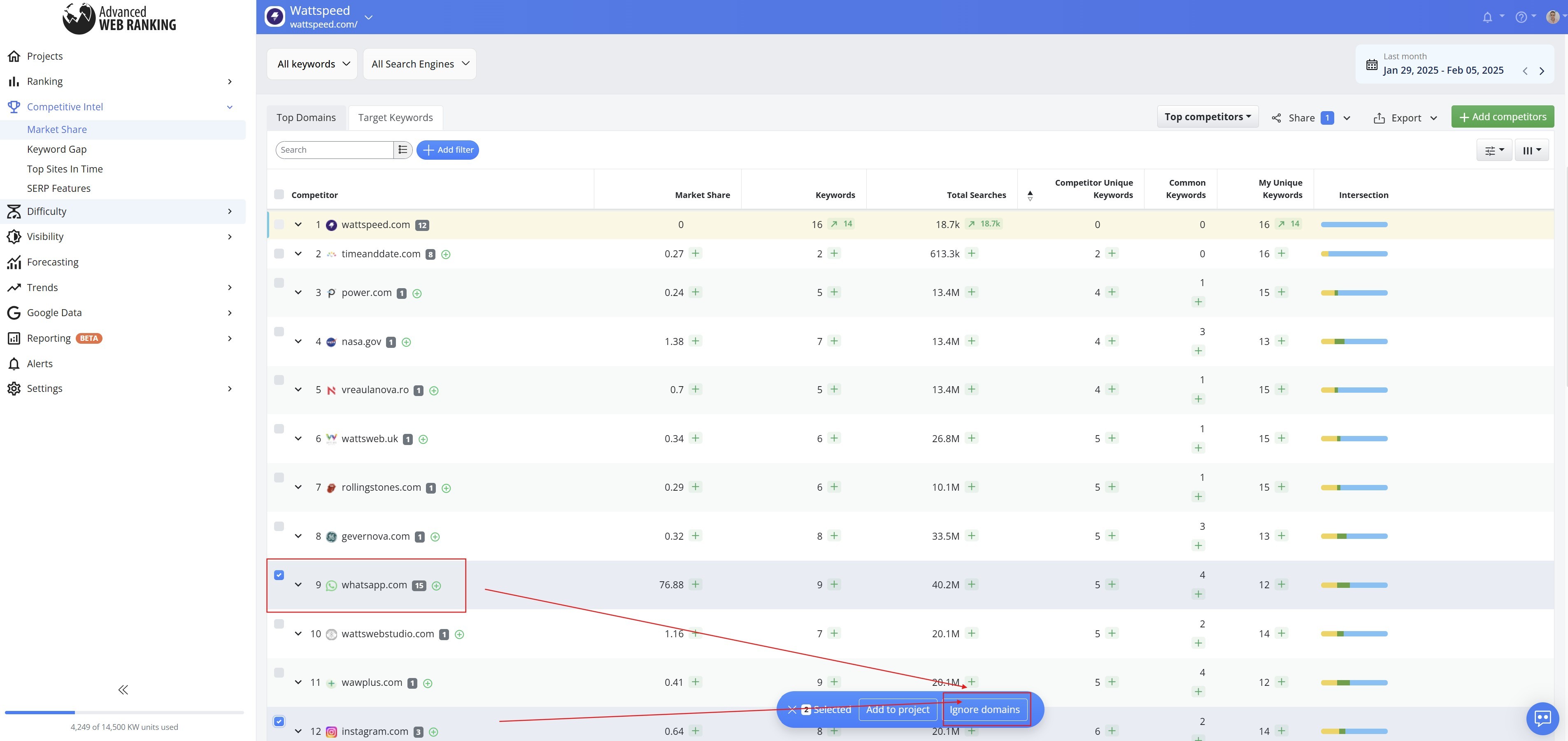Add nasa.gov as competitor plus icon

click(406, 342)
